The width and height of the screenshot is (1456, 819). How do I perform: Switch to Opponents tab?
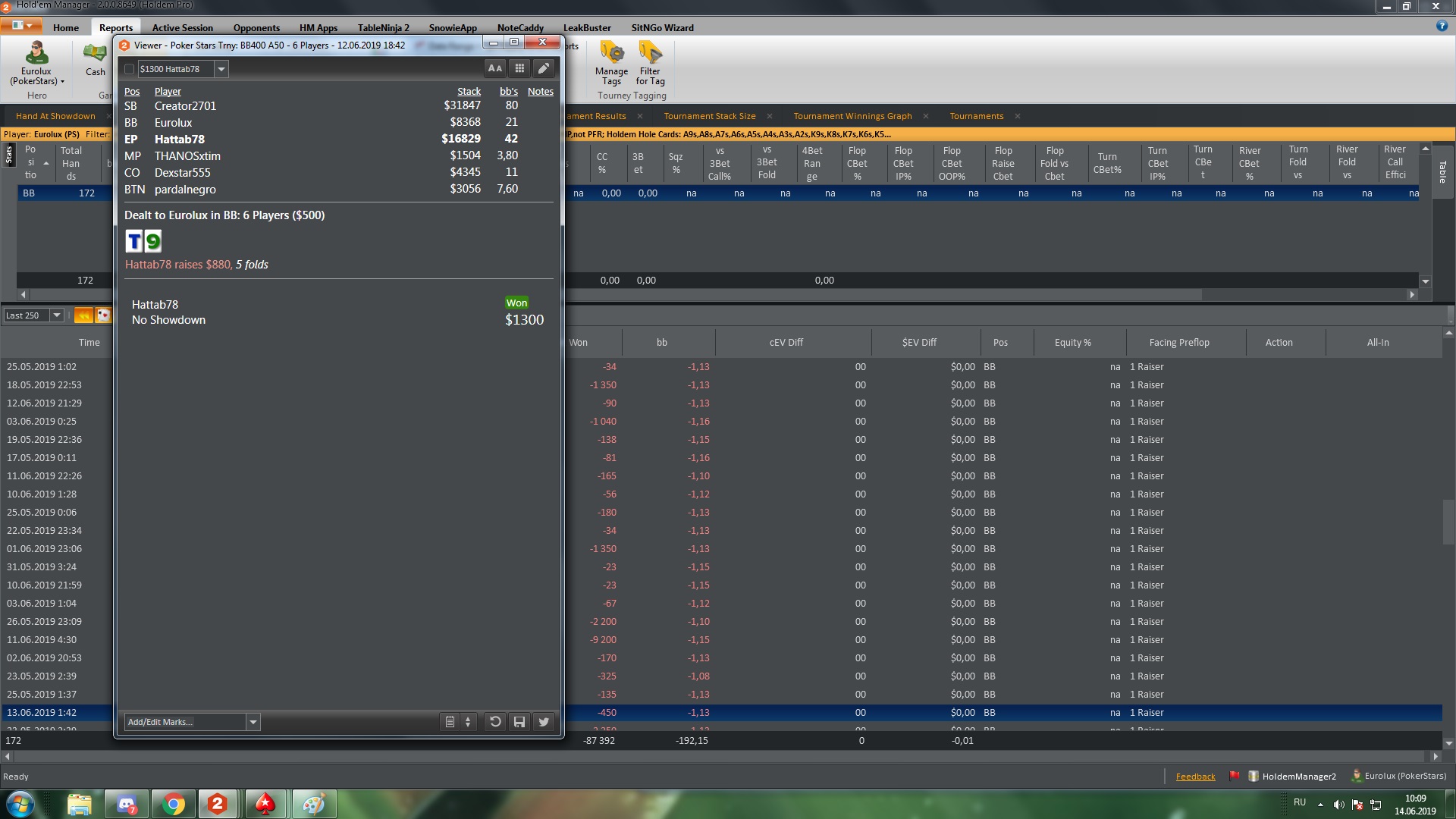256,27
